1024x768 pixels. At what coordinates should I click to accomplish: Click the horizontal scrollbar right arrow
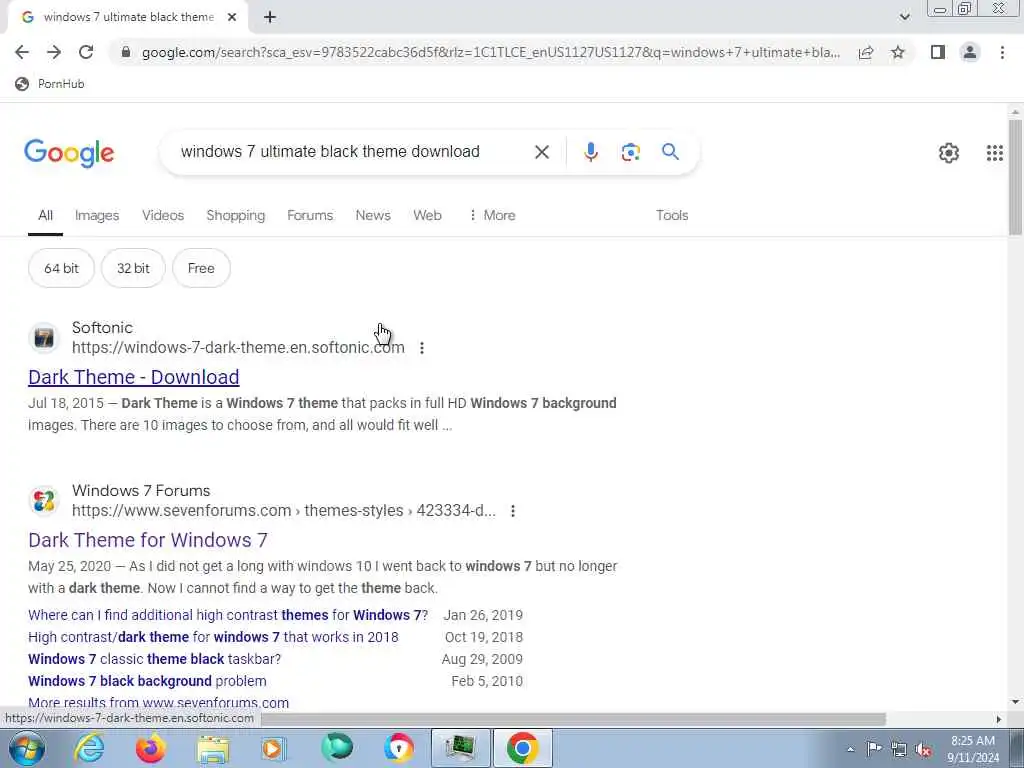coord(999,720)
